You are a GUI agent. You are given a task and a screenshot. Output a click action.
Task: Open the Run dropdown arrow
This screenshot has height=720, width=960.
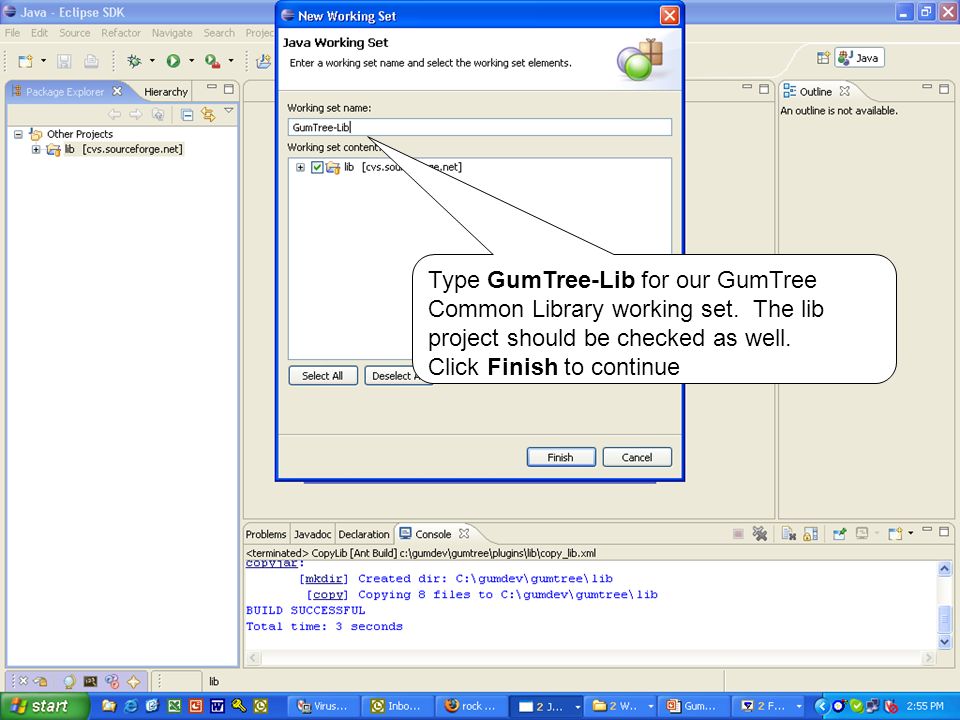(x=191, y=61)
